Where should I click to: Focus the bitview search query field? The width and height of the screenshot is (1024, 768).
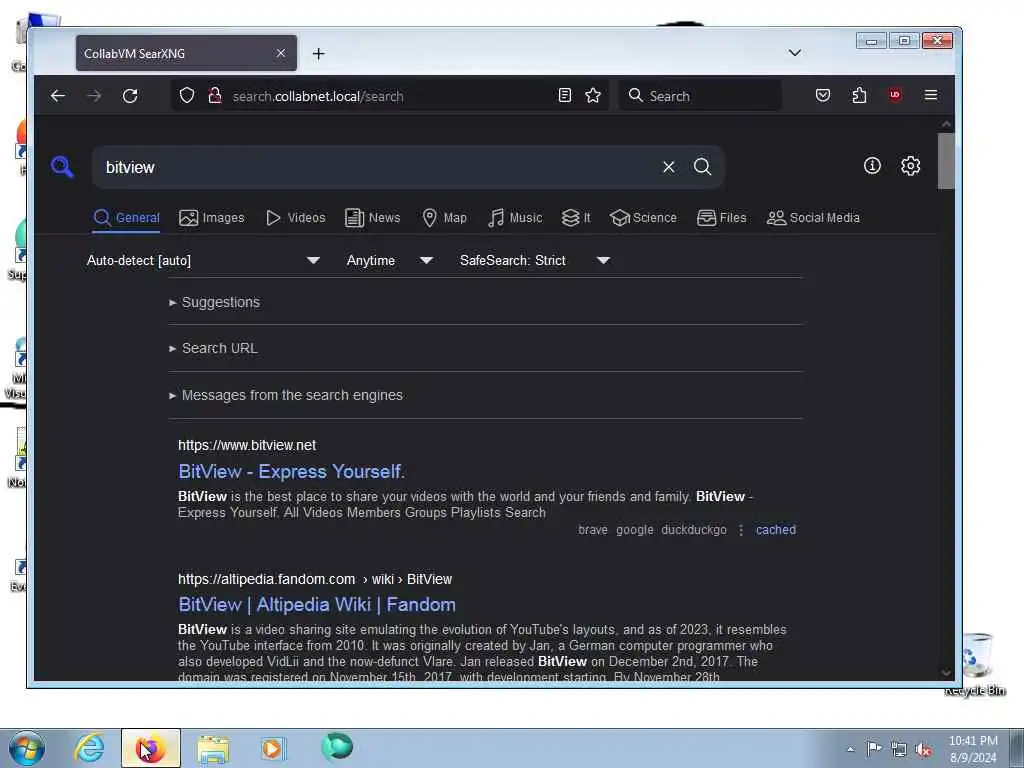click(379, 167)
